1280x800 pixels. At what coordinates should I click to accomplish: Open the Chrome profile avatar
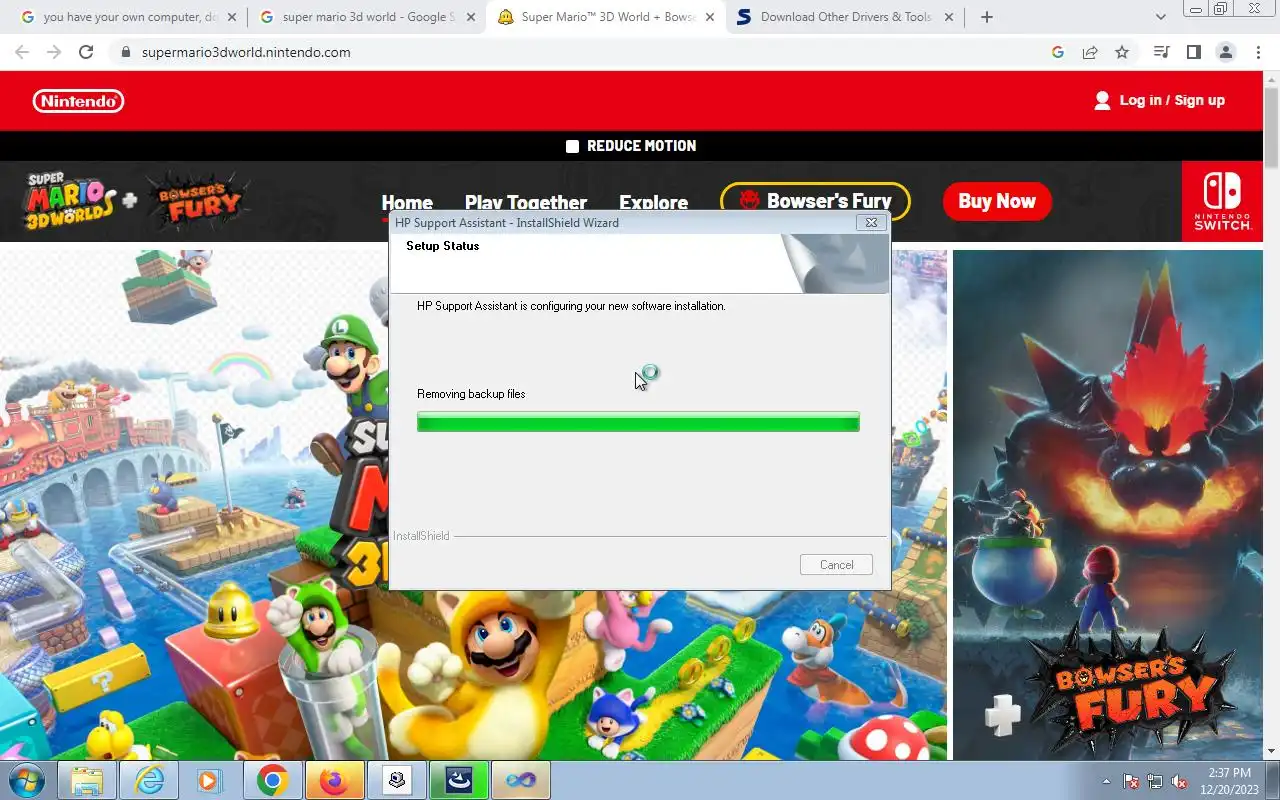[x=1225, y=52]
